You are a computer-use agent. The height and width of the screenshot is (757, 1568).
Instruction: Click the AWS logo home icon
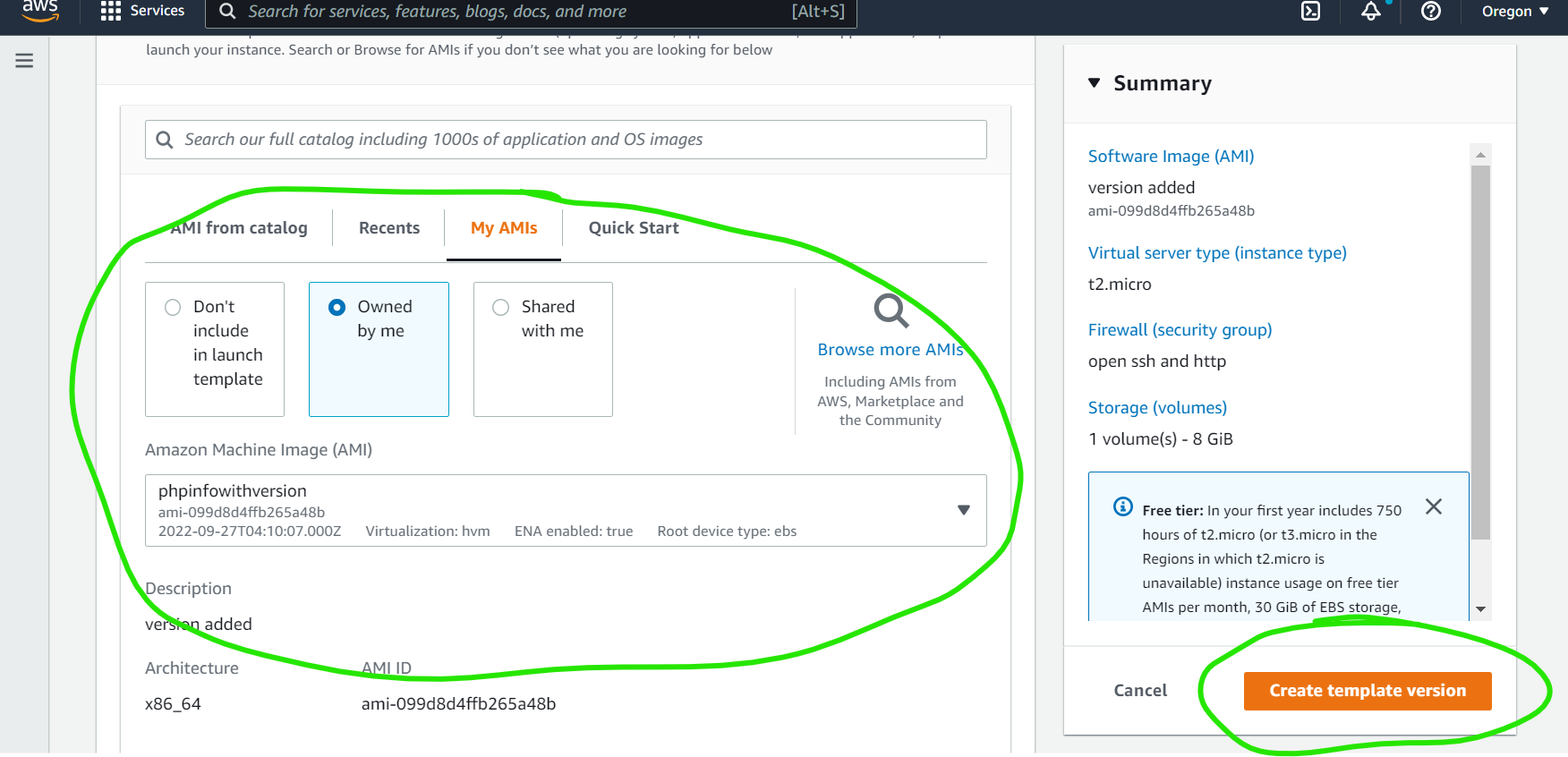[x=40, y=10]
